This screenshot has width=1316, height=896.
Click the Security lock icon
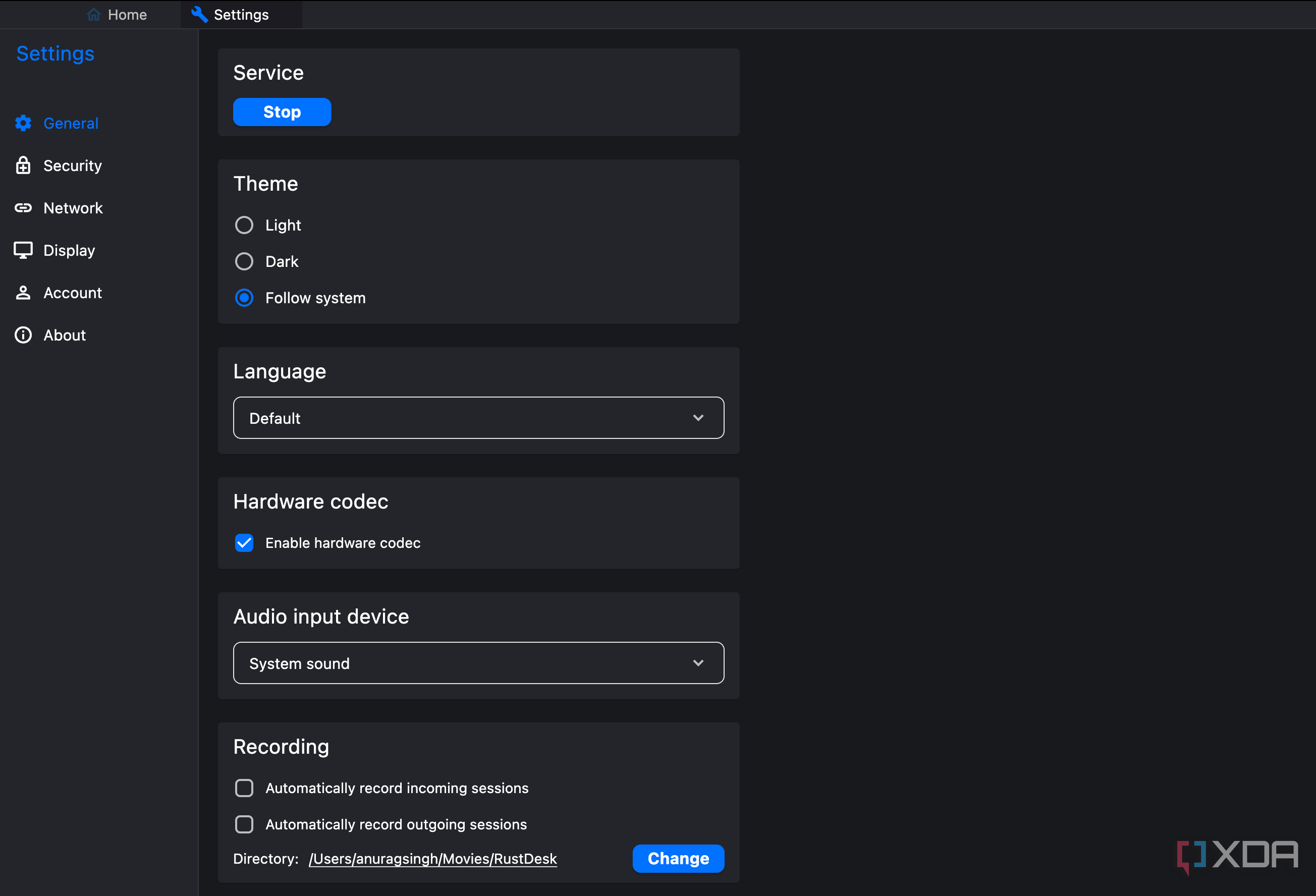coord(23,165)
